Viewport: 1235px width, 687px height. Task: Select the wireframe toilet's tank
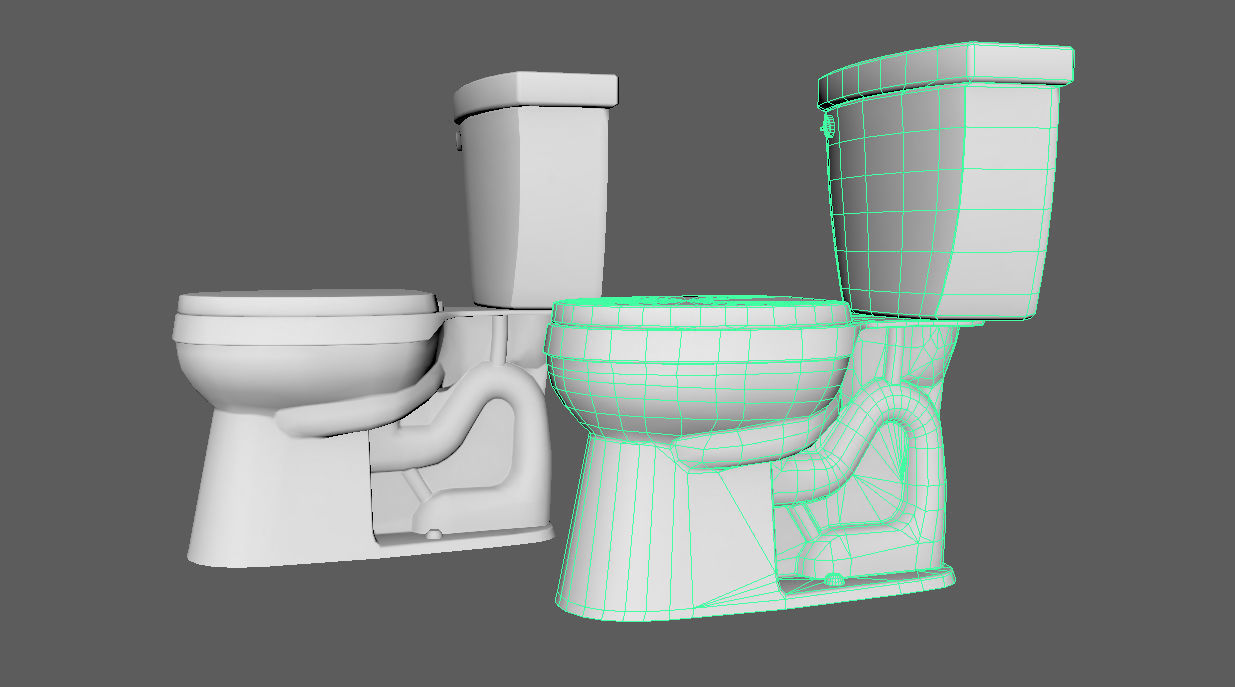click(950, 200)
